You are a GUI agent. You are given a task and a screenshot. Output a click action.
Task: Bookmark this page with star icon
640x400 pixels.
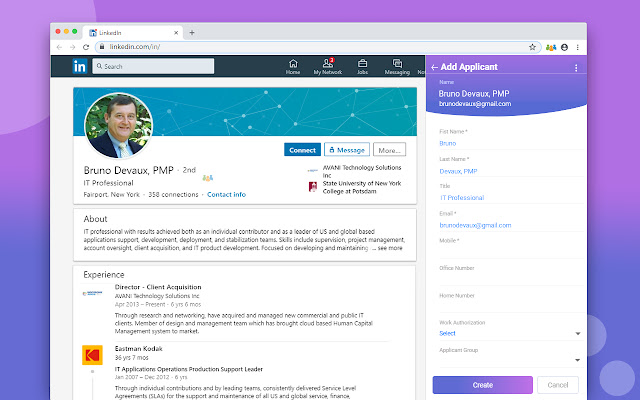click(532, 47)
